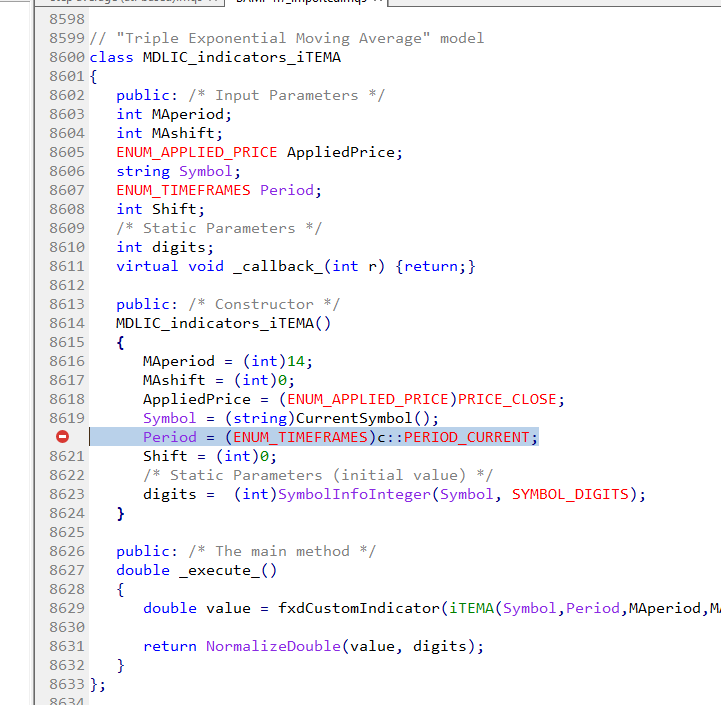Click line number 8633 in gutter
The image size is (721, 705).
click(67, 684)
